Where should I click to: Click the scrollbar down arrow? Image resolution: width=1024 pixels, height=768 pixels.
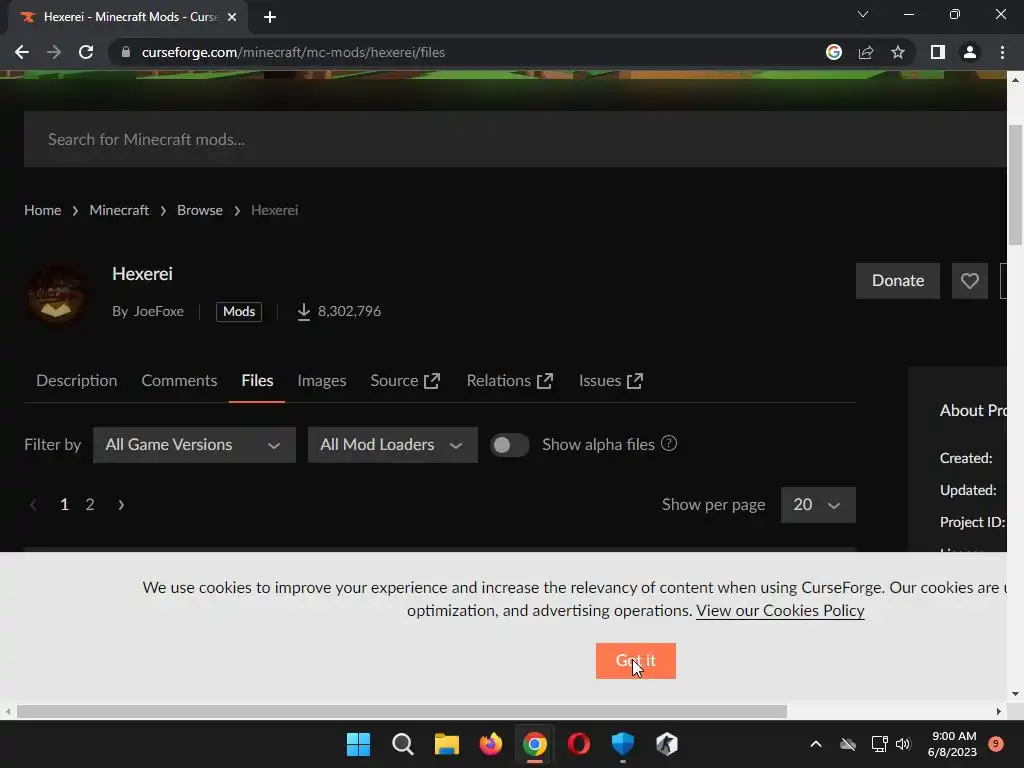tap(1015, 694)
